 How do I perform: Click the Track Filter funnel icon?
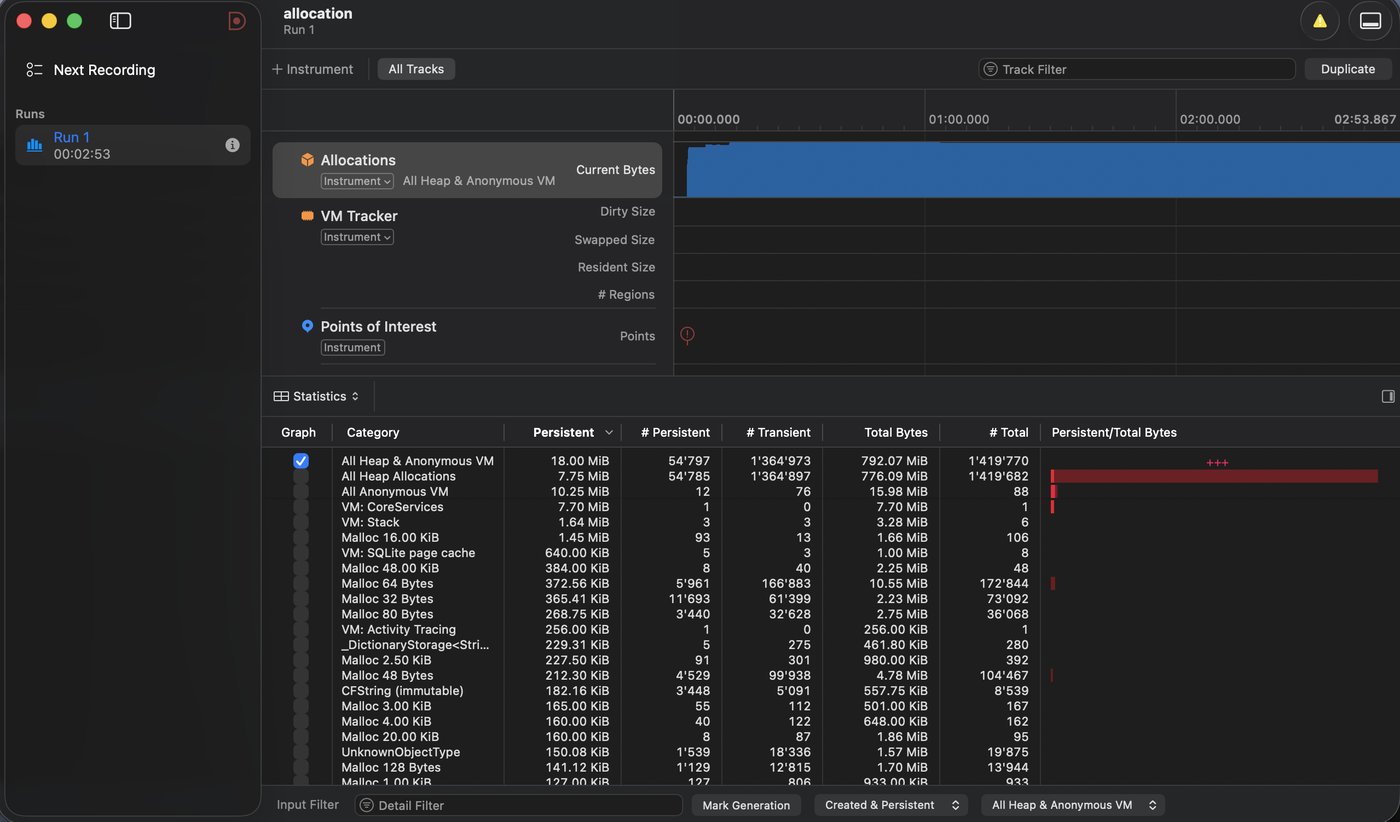pyautogui.click(x=991, y=69)
